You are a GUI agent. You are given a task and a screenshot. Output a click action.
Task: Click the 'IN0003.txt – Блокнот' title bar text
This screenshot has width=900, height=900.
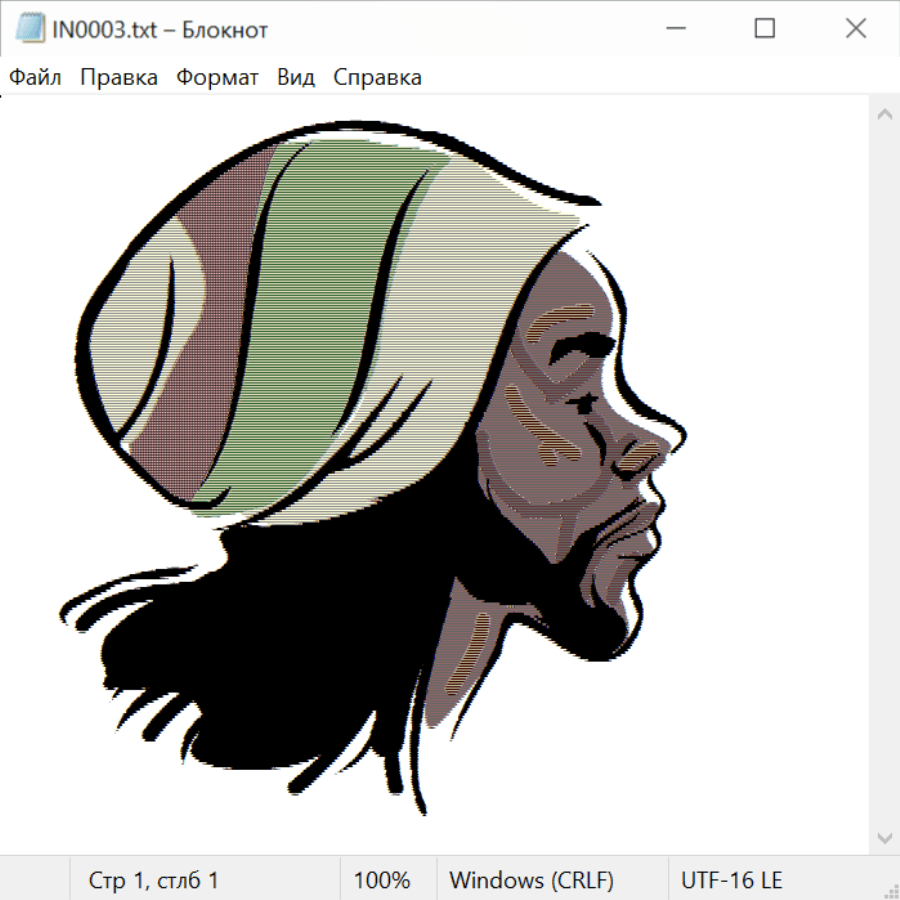click(x=160, y=30)
